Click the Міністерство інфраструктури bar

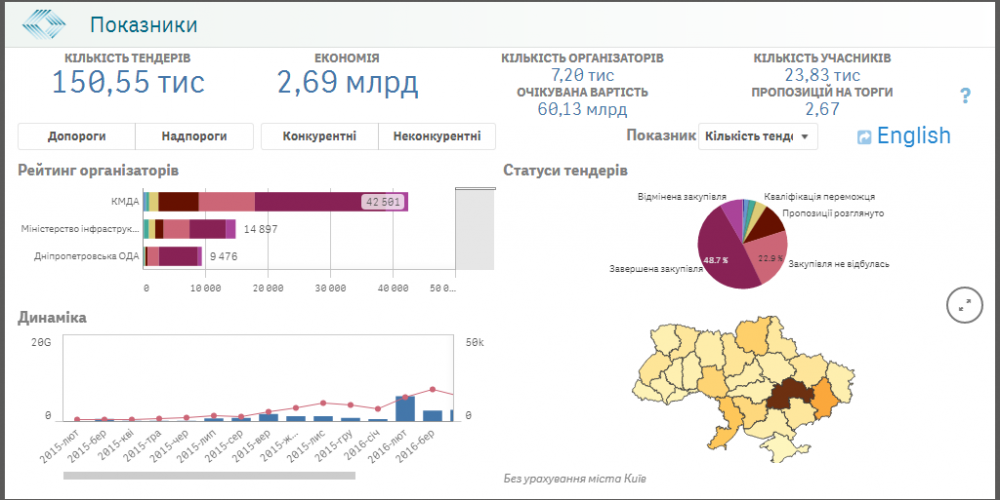(190, 229)
